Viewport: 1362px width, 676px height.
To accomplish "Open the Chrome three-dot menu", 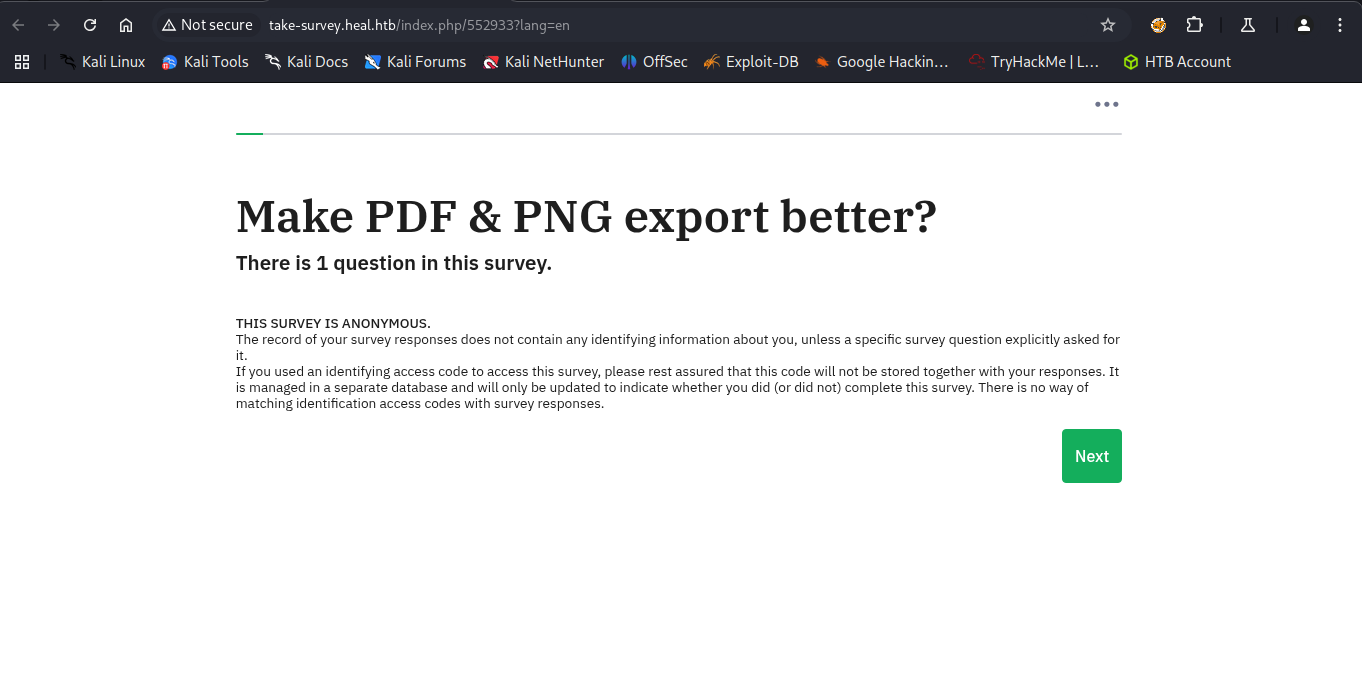I will click(x=1340, y=25).
